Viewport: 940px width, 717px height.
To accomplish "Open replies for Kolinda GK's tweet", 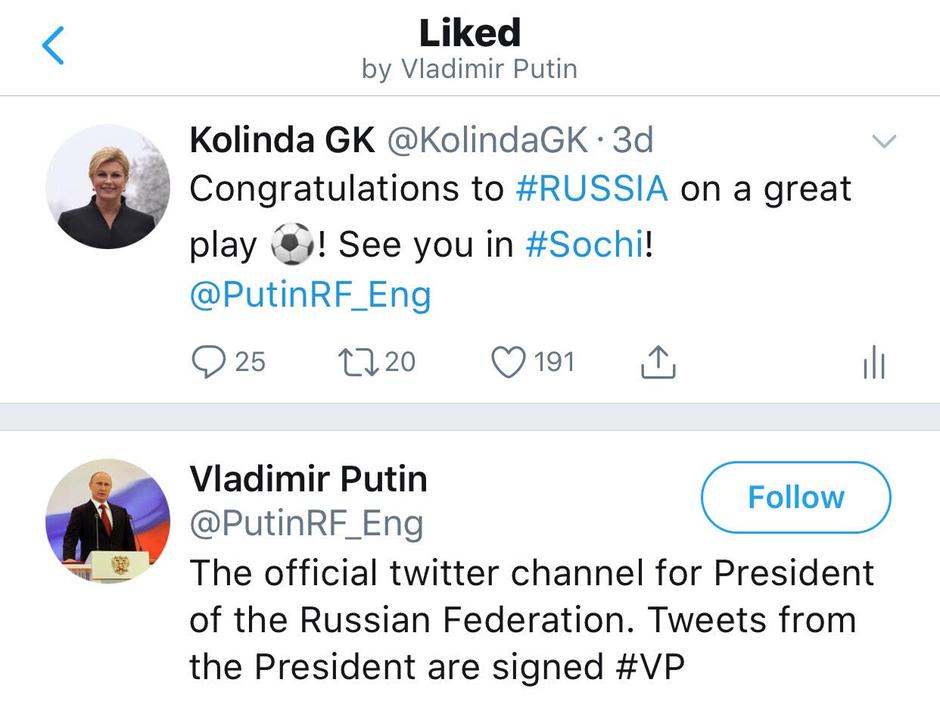I will click(x=210, y=363).
